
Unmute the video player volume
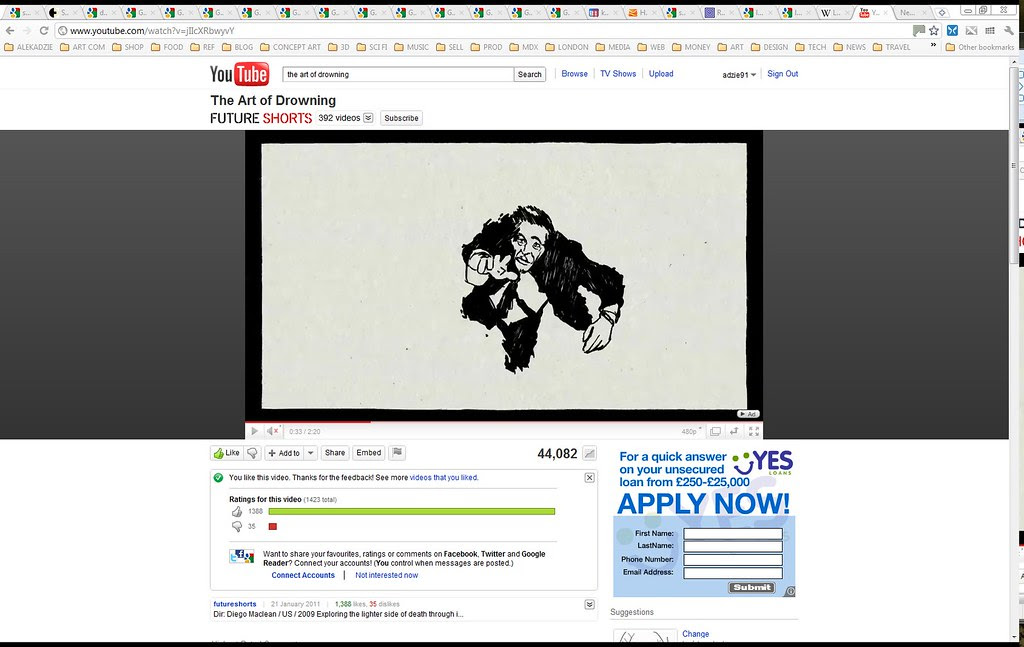click(x=273, y=431)
